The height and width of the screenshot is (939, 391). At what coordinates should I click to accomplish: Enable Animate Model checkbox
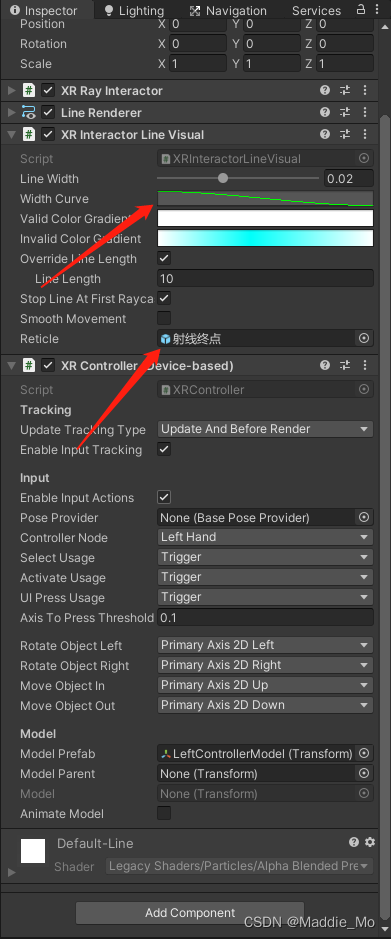pos(163,813)
